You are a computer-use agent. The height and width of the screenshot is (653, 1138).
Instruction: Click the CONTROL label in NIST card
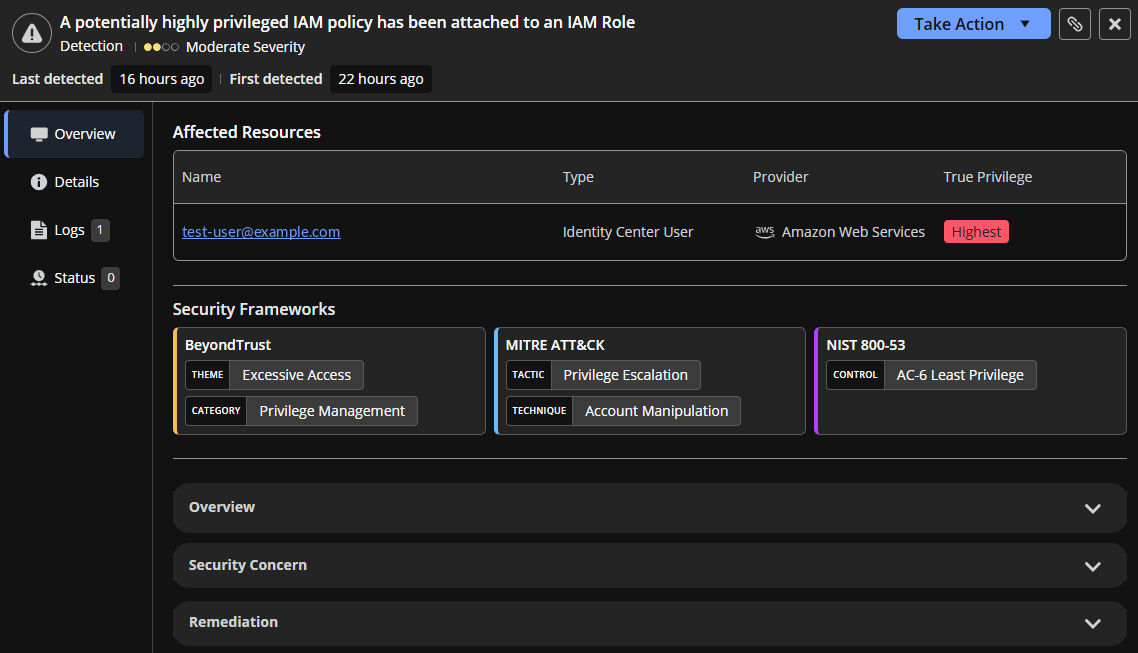point(856,375)
